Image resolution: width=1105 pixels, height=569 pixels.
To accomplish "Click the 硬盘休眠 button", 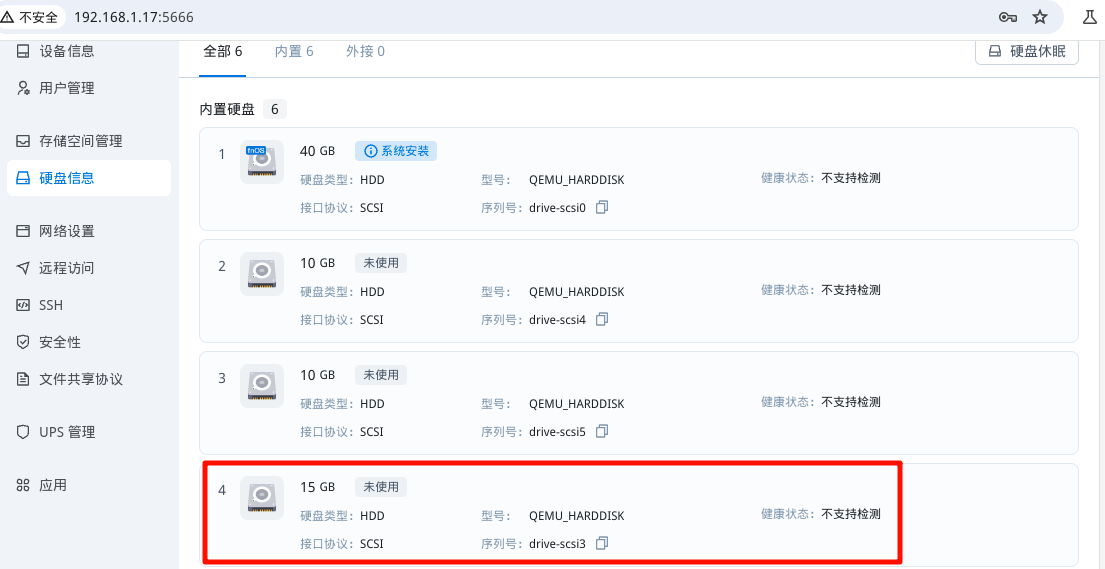I will point(1027,51).
